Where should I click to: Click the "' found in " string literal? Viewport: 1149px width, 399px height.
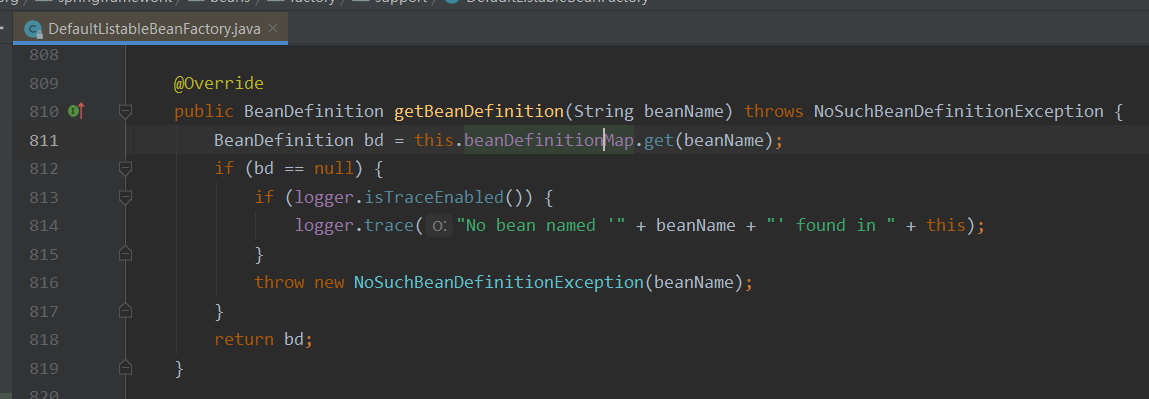(831, 225)
